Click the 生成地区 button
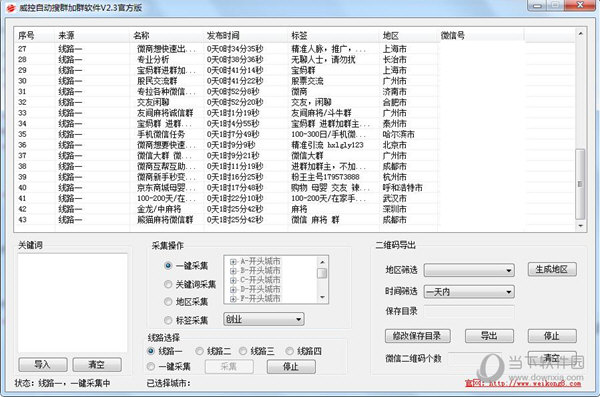600x397 pixels. coord(552,270)
